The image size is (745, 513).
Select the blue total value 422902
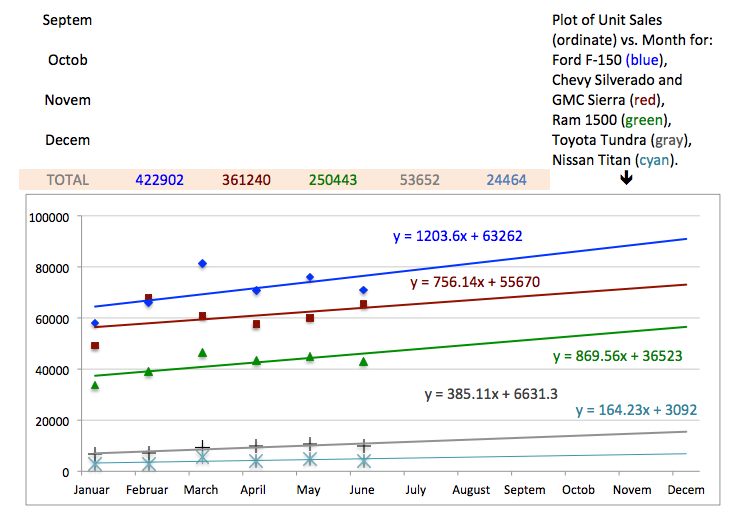[160, 181]
